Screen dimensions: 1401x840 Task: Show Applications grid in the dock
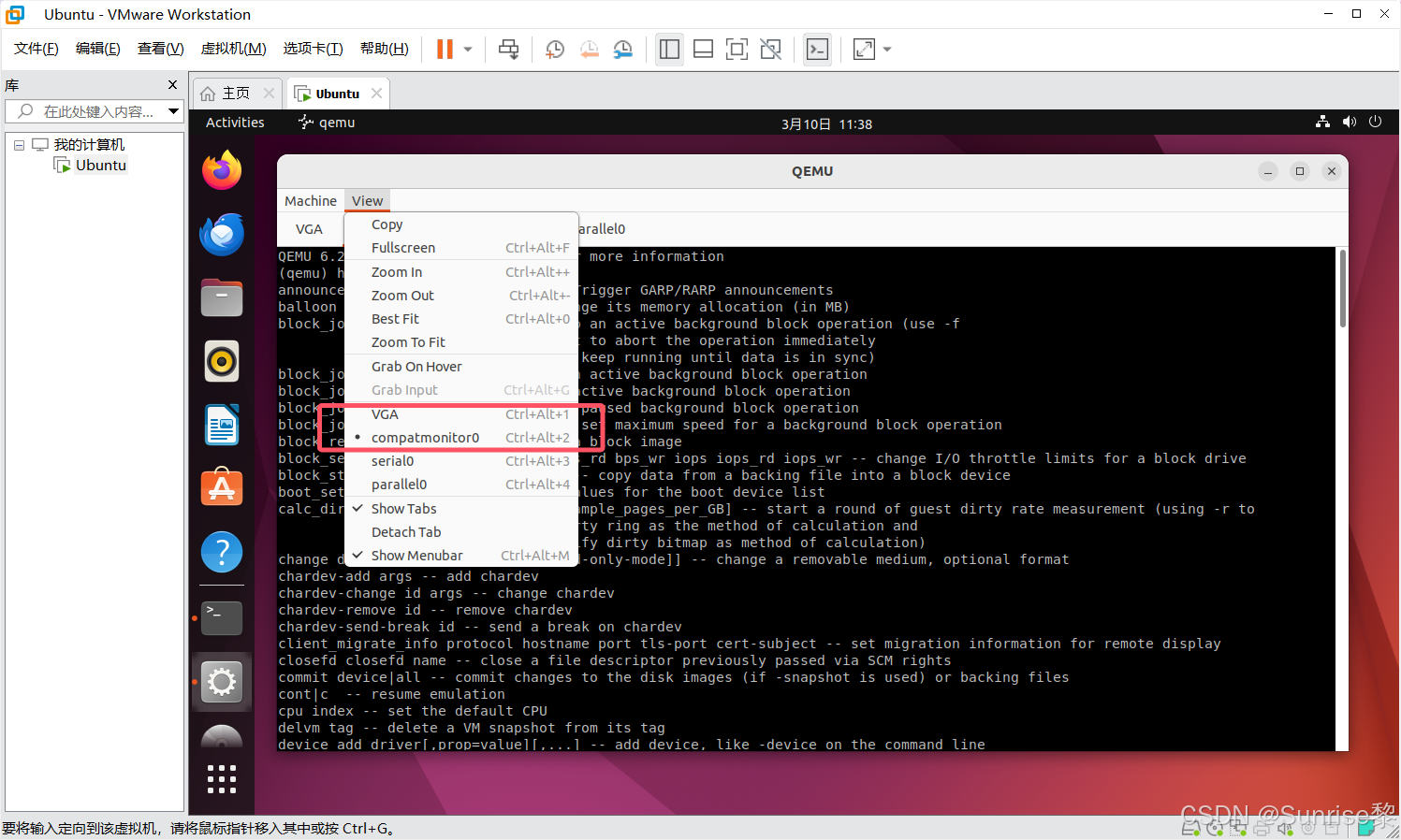[222, 778]
